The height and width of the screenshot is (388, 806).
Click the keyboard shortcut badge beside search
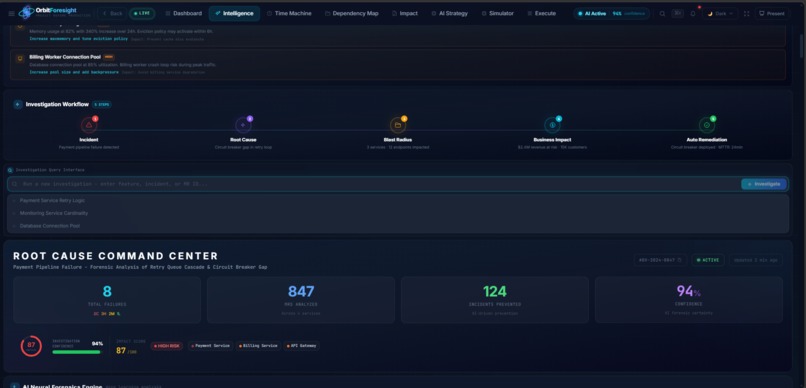tap(677, 13)
